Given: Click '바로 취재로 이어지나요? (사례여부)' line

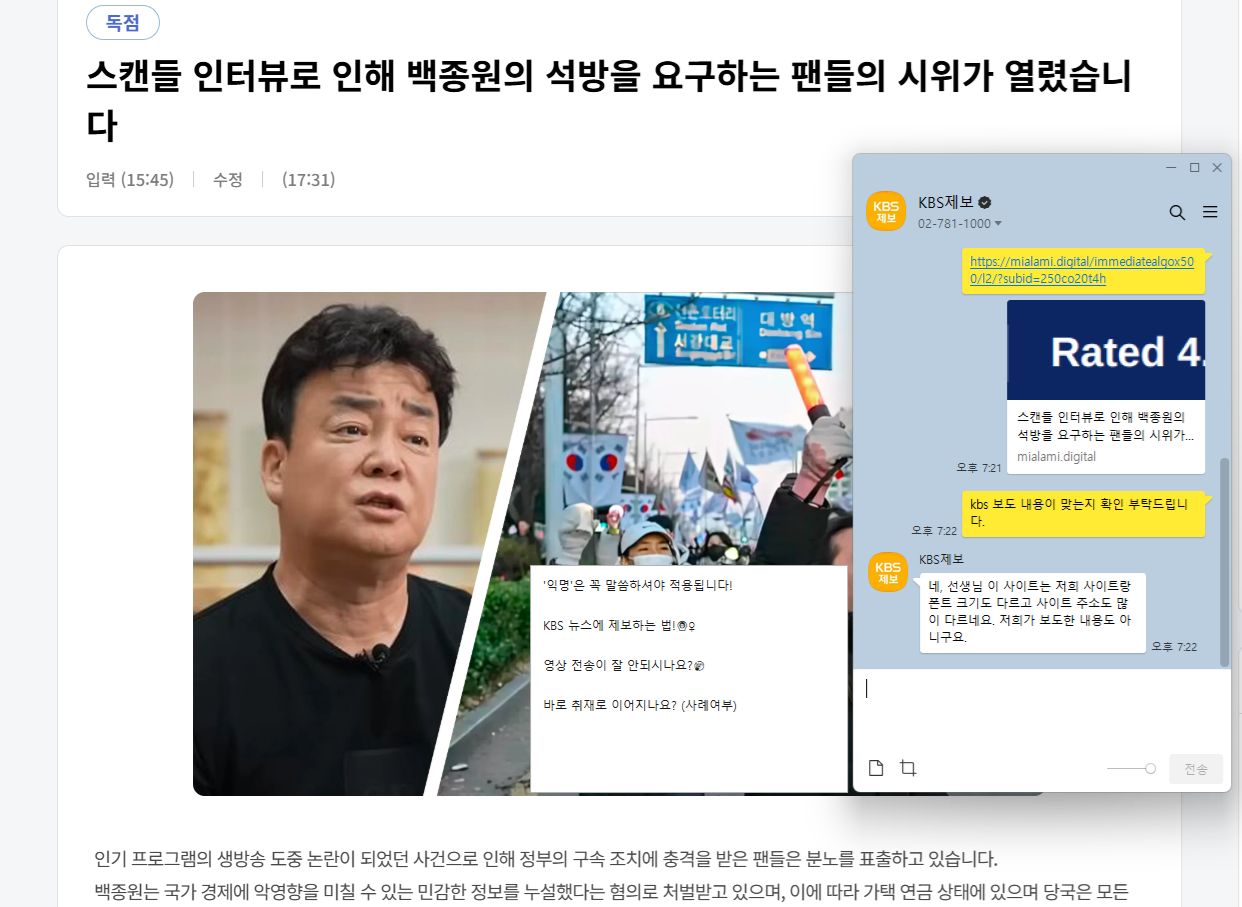Looking at the screenshot, I should click(x=640, y=705).
